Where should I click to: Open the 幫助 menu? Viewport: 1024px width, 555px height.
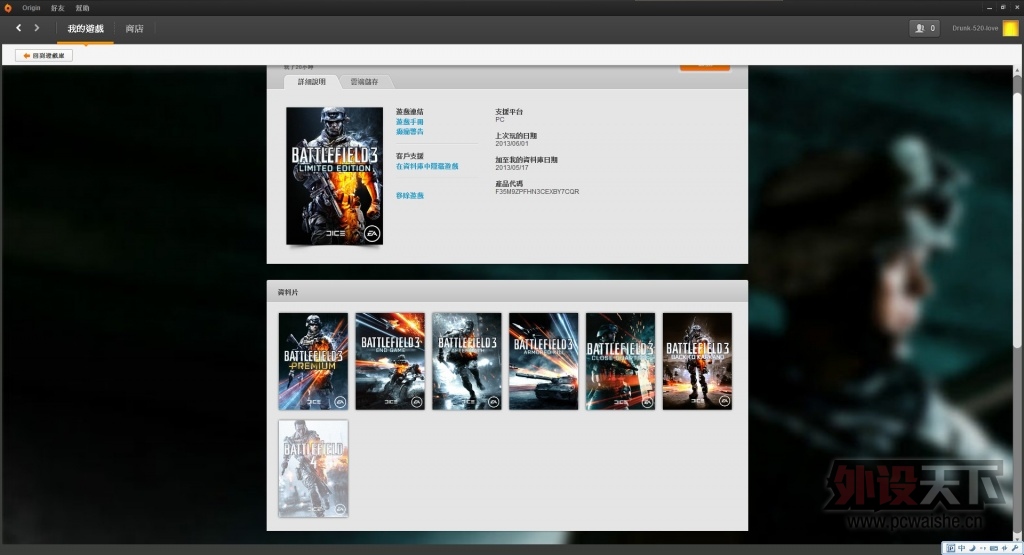tap(82, 8)
